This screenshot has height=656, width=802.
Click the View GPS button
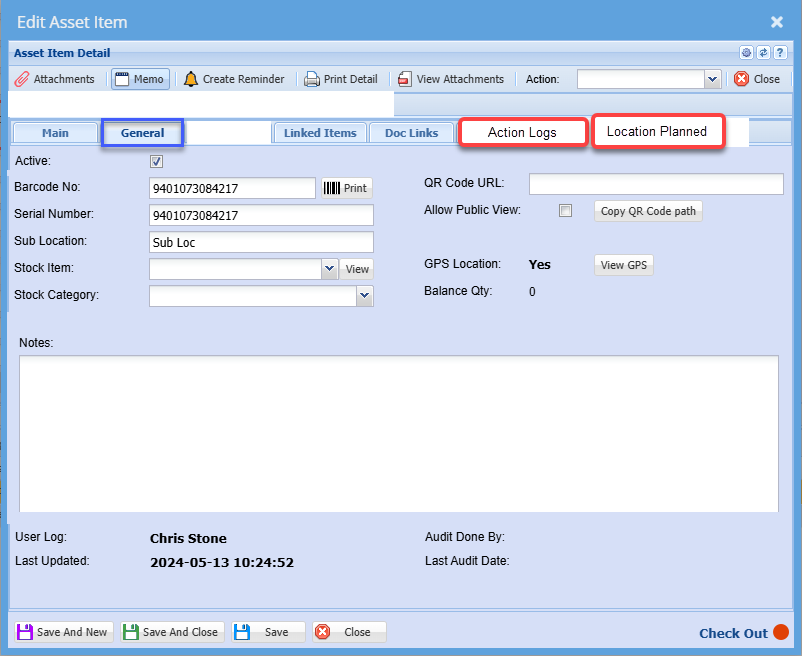[624, 265]
